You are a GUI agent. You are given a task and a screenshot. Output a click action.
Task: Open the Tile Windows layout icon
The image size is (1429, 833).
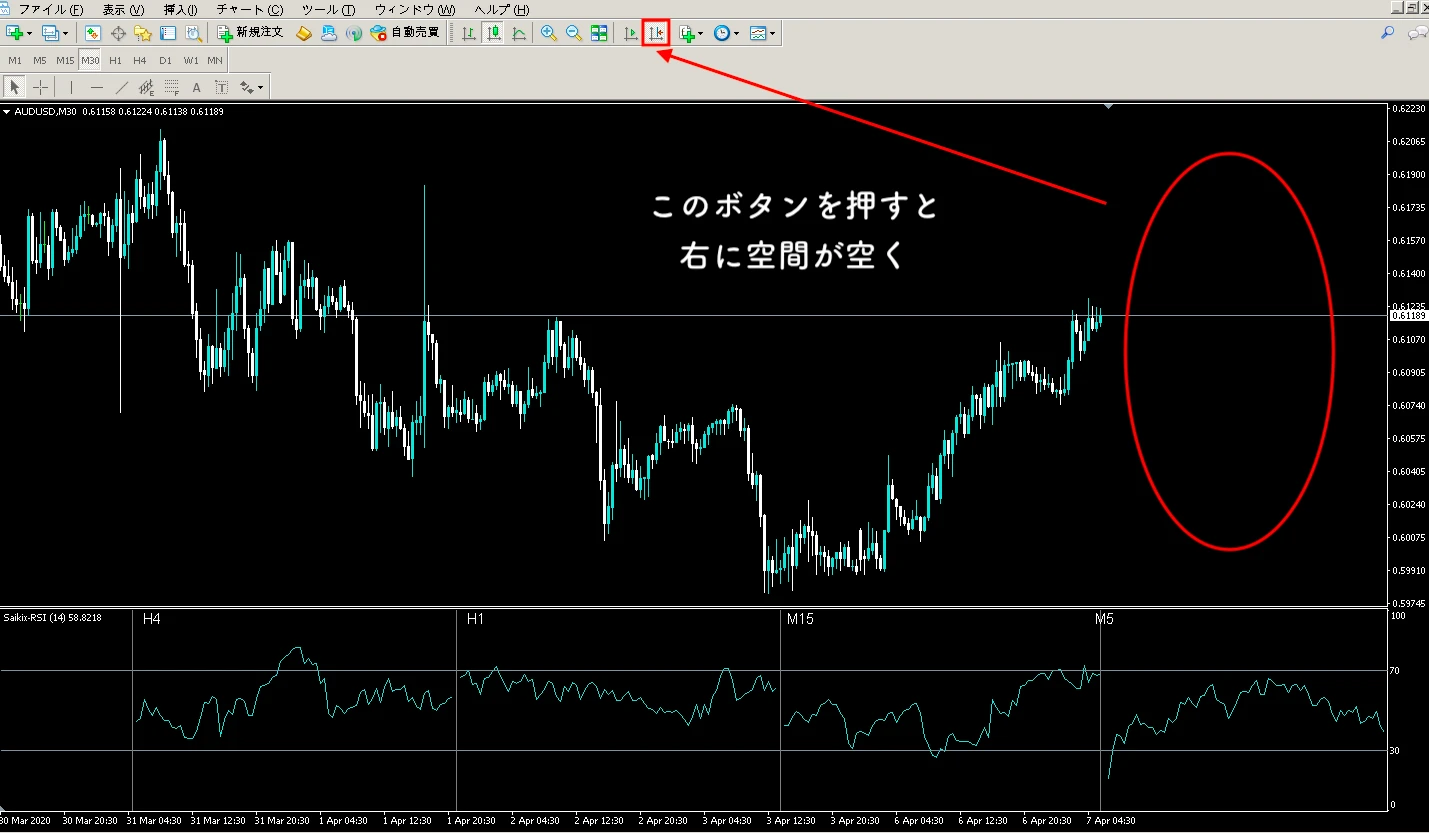pos(599,33)
